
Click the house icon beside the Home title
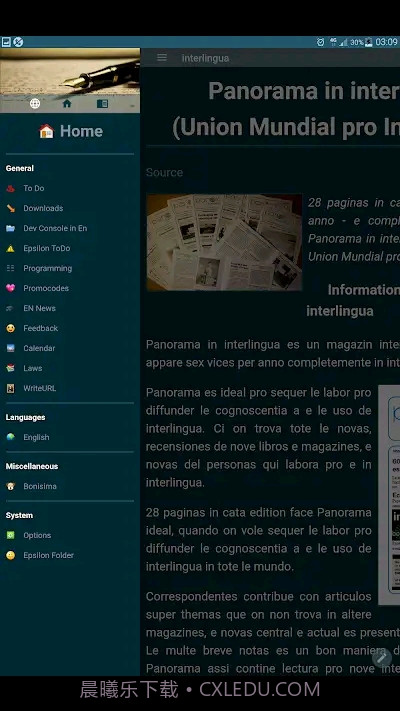coord(46,131)
